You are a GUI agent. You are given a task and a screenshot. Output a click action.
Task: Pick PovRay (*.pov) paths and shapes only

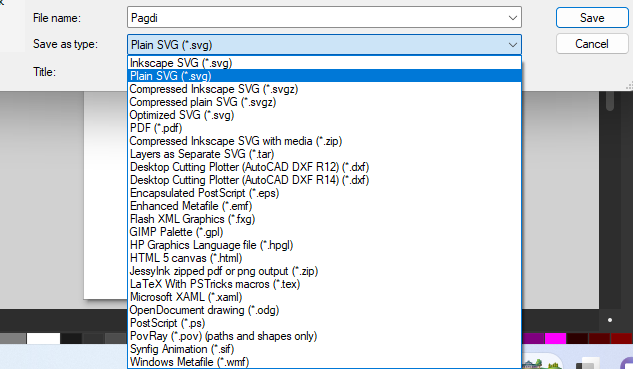point(324,336)
